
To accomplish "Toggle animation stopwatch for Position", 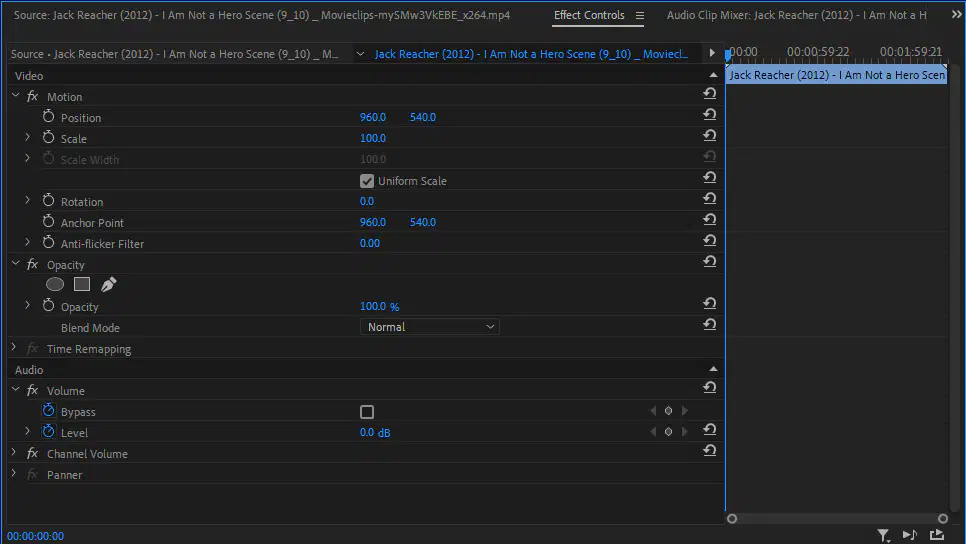I will (48, 116).
